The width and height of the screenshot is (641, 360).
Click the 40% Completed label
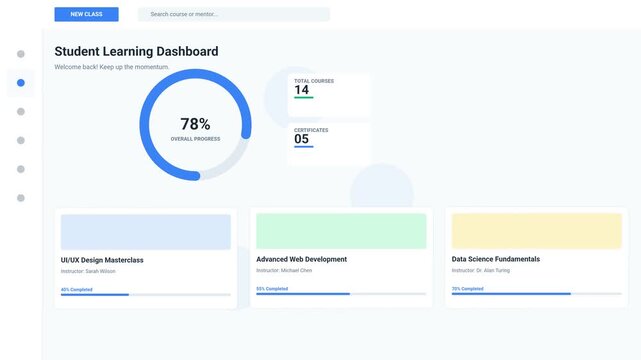point(77,290)
